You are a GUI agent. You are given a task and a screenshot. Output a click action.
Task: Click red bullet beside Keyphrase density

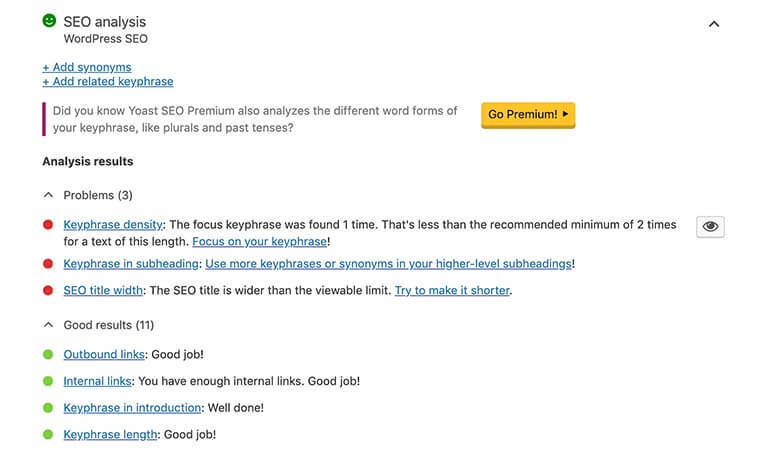click(x=48, y=225)
